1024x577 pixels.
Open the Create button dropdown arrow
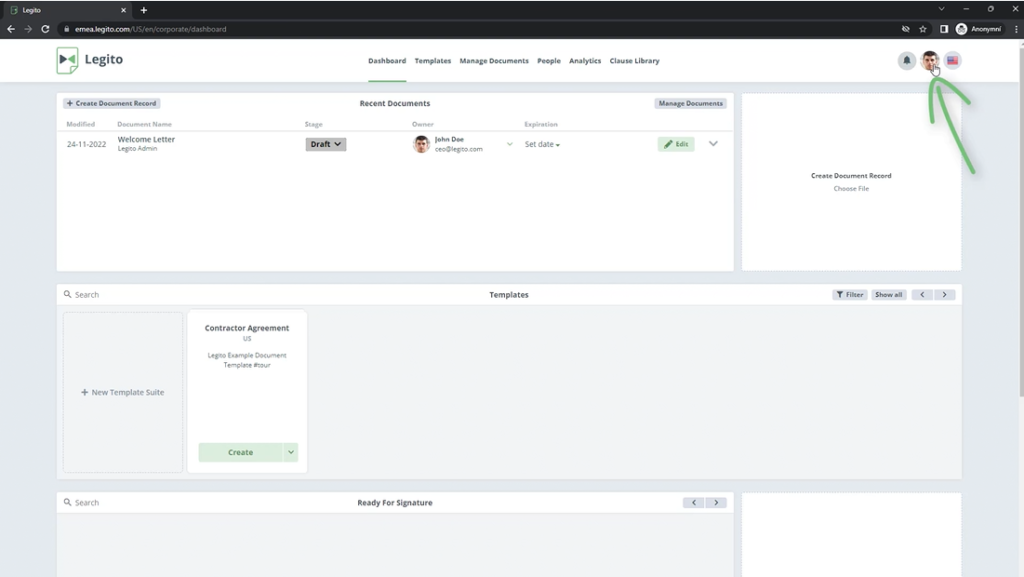[291, 452]
